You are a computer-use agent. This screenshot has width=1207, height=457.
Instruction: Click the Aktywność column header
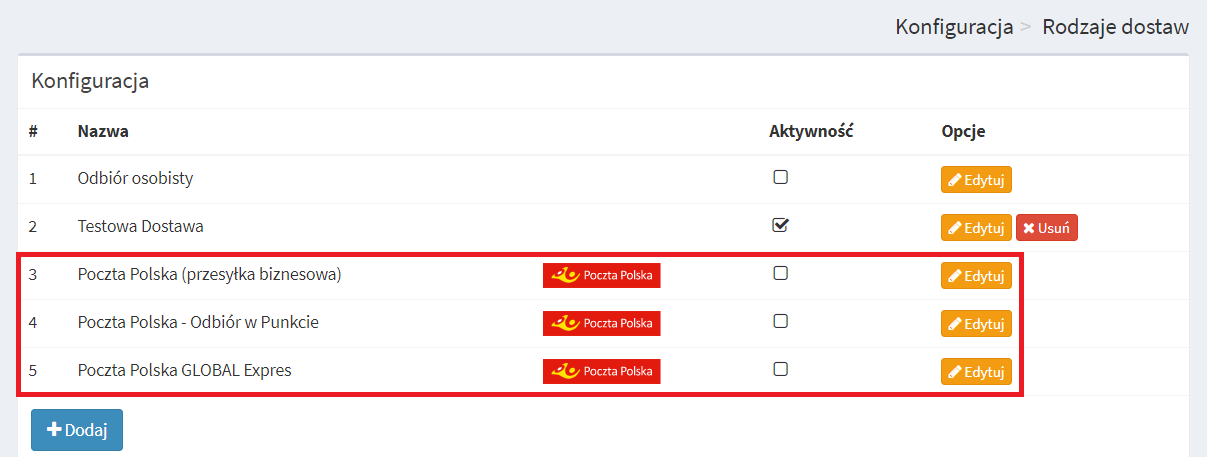(x=810, y=131)
